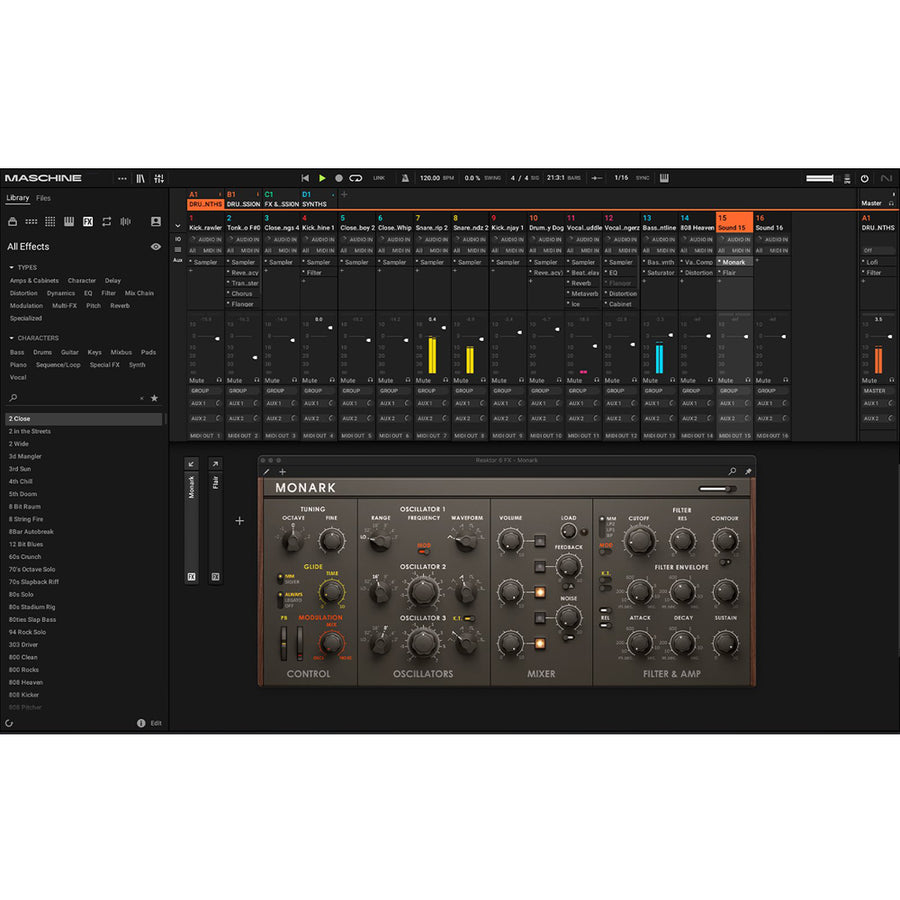
Task: Switch to the Files tab
Action: tap(42, 198)
